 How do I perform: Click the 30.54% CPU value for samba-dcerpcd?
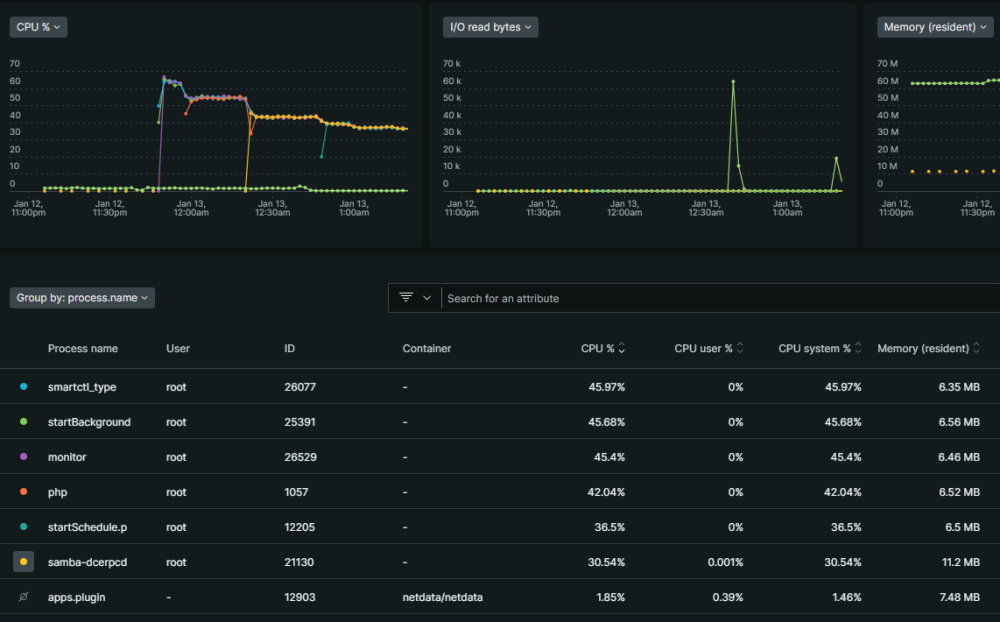607,562
